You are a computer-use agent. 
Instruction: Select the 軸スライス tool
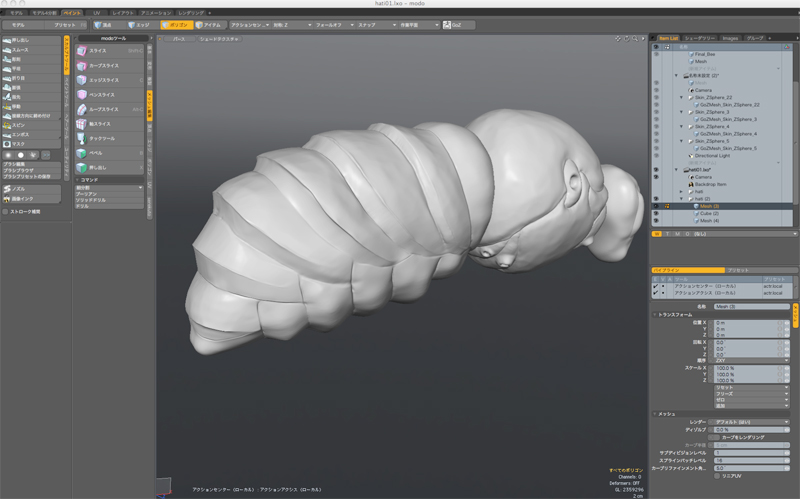110,123
